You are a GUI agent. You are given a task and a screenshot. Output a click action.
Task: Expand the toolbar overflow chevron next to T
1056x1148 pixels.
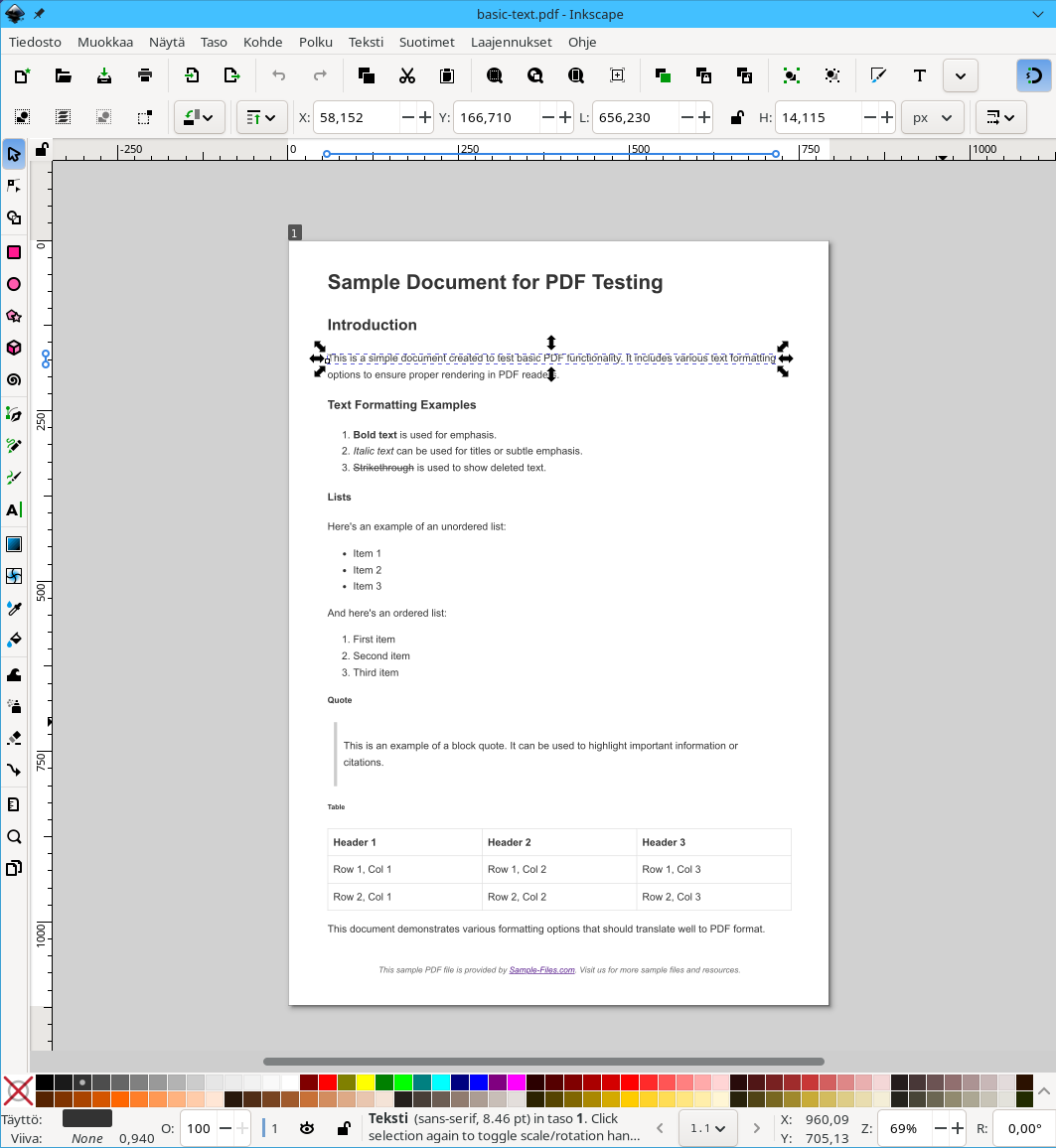tap(960, 74)
